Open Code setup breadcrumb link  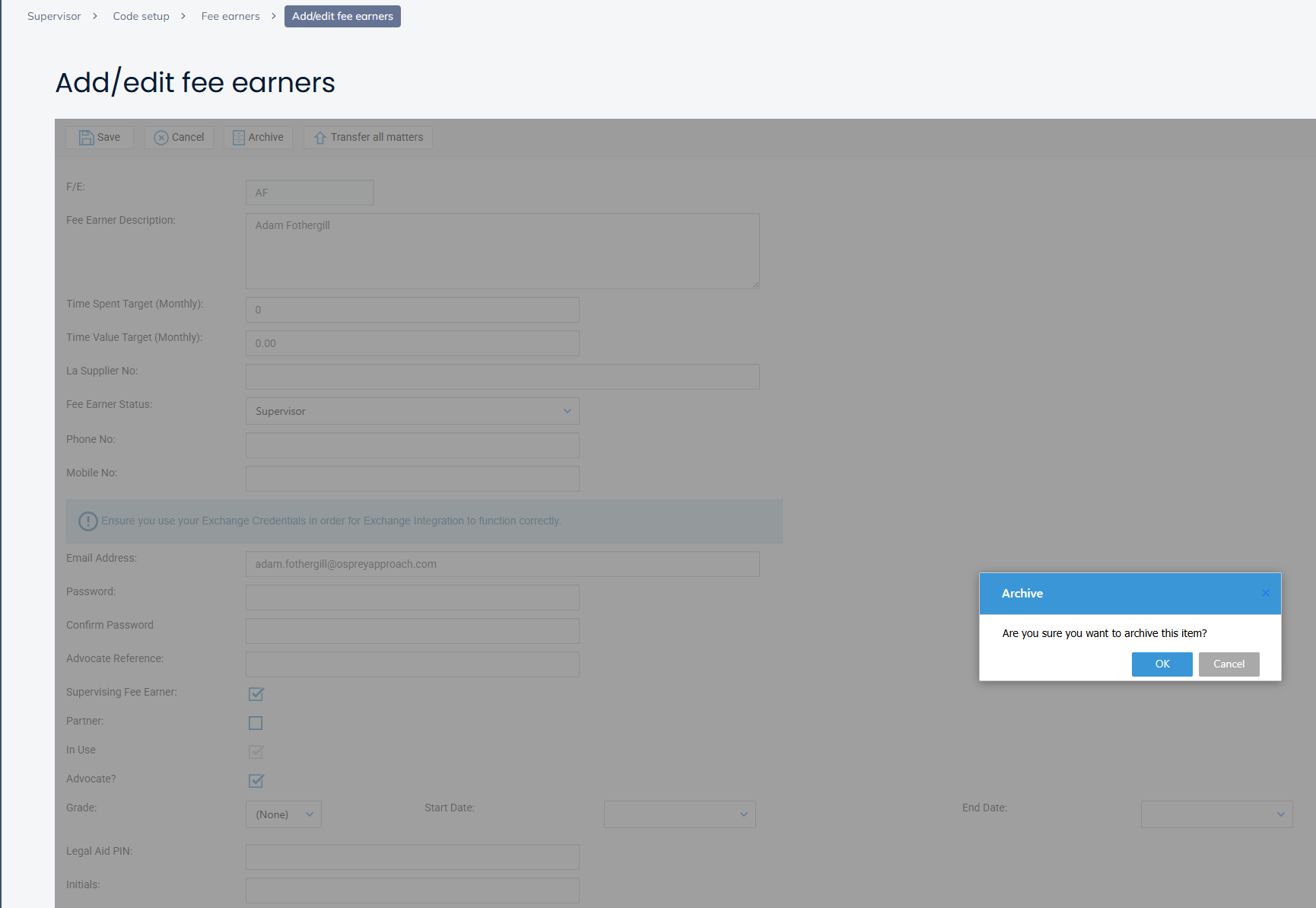click(141, 16)
